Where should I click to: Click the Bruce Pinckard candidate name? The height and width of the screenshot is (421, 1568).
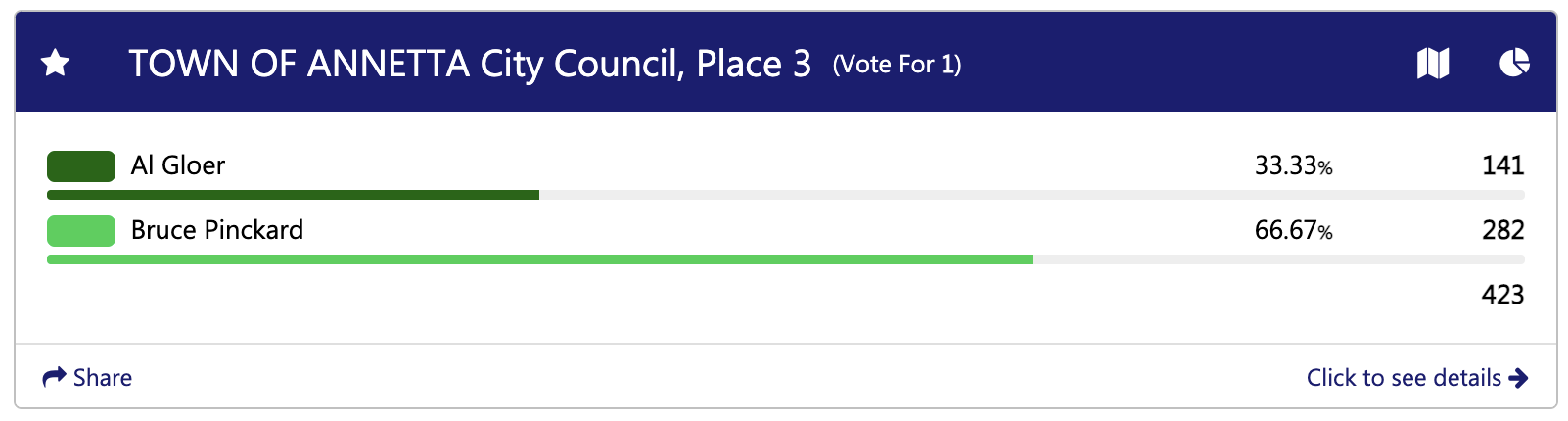[x=217, y=230]
